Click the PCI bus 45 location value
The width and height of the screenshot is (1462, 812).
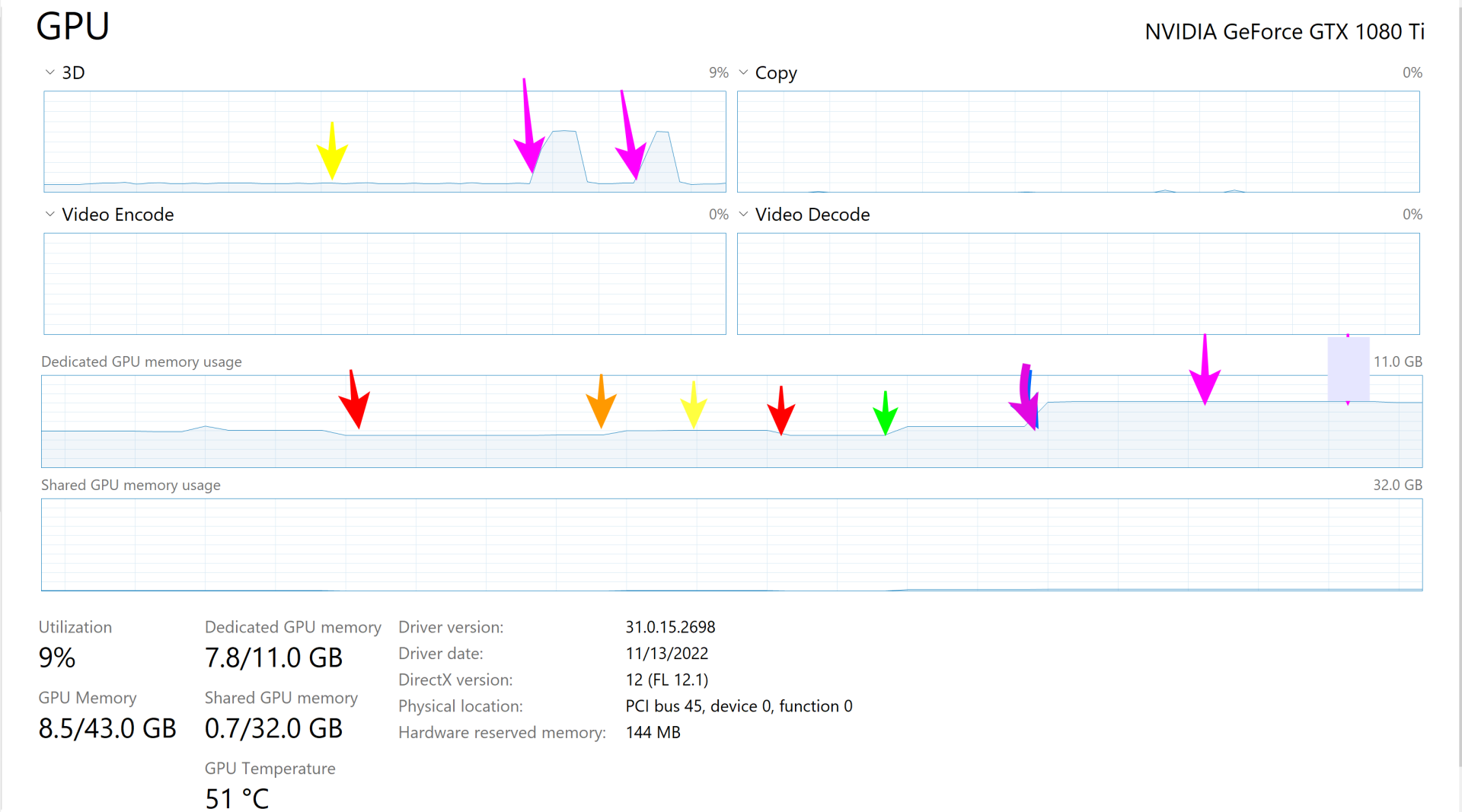[x=739, y=706]
